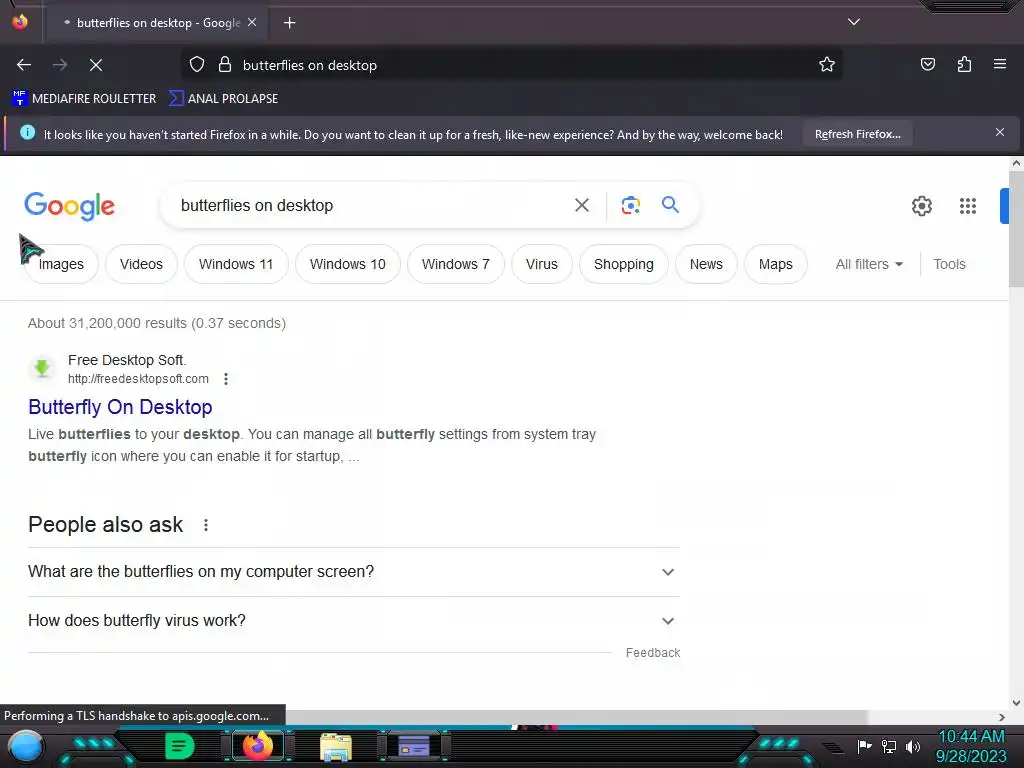Click the info icon in notification bar
This screenshot has height=768, width=1024.
click(x=27, y=133)
